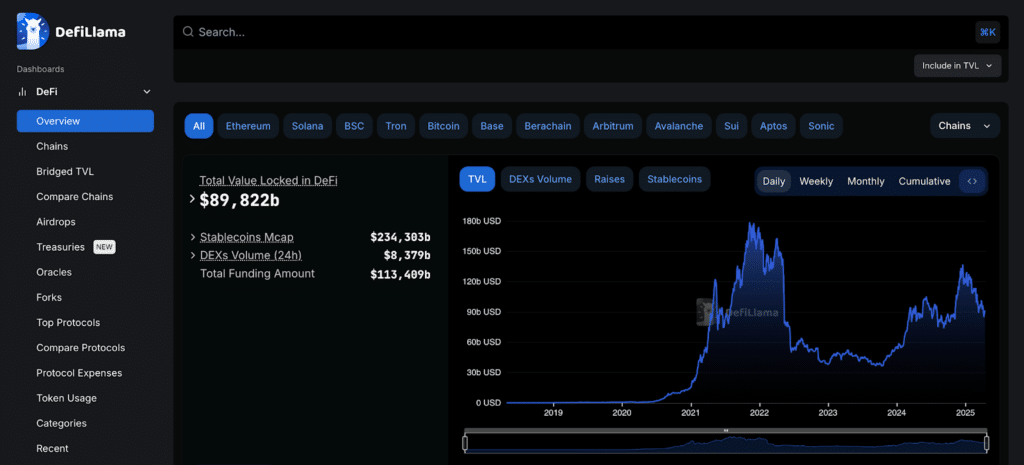Open Bridged TVL page
This screenshot has width=1024, height=465.
[x=65, y=172]
